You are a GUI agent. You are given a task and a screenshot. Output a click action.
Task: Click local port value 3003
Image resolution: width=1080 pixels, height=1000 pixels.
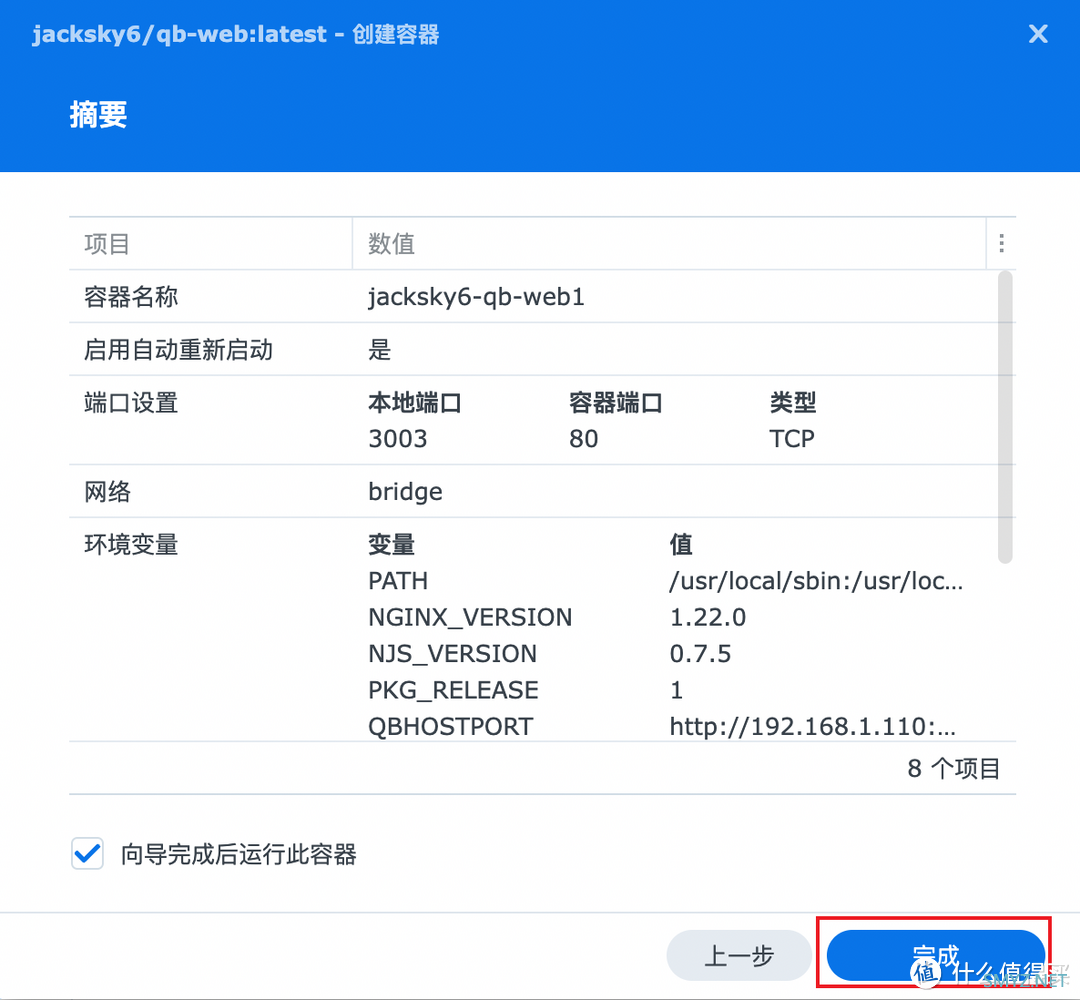tap(397, 439)
